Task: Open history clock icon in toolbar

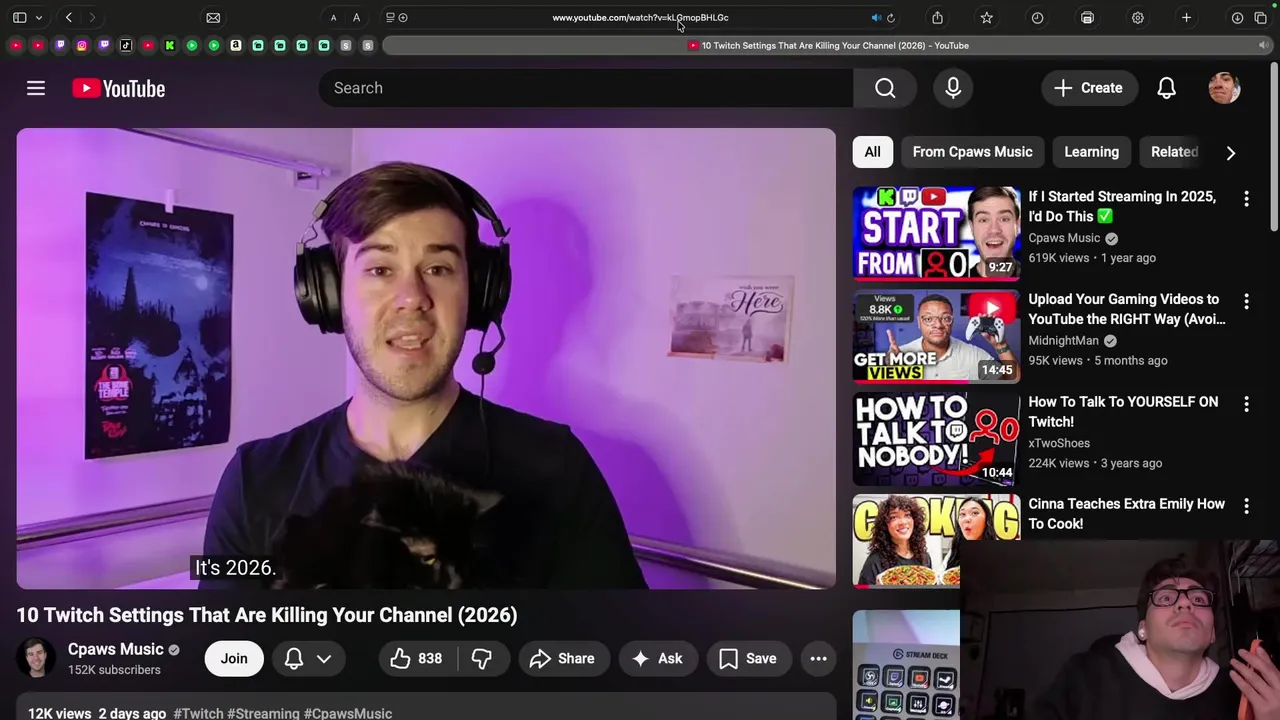Action: (x=1037, y=17)
